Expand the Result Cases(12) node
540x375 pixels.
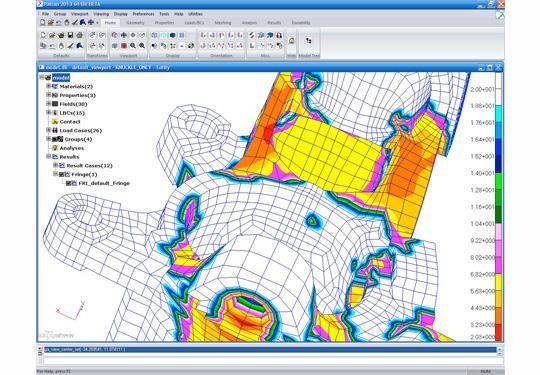pyautogui.click(x=55, y=165)
